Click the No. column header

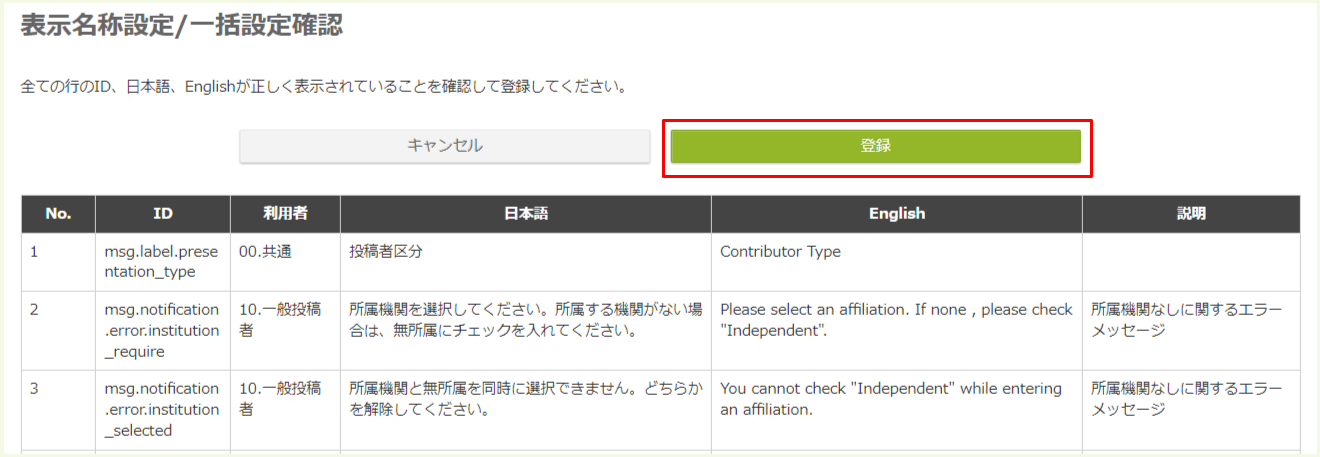click(x=58, y=214)
